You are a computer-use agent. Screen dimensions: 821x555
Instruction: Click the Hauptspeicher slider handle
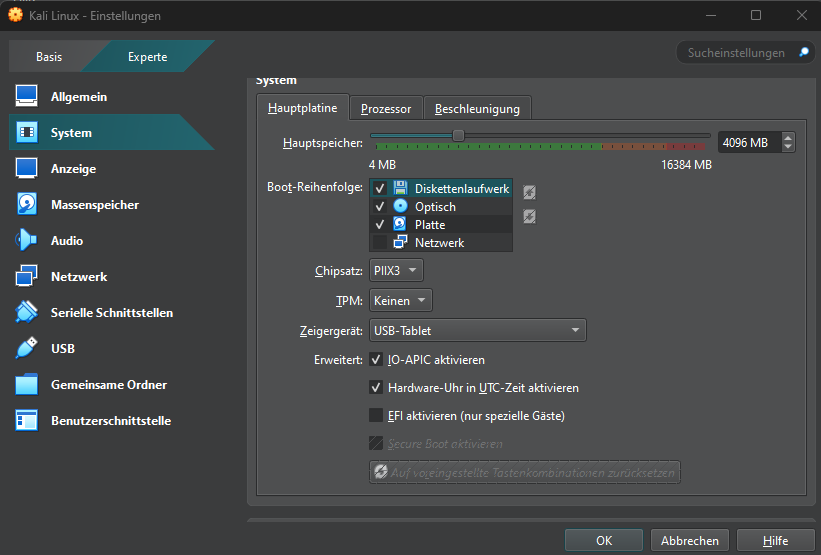tap(458, 136)
